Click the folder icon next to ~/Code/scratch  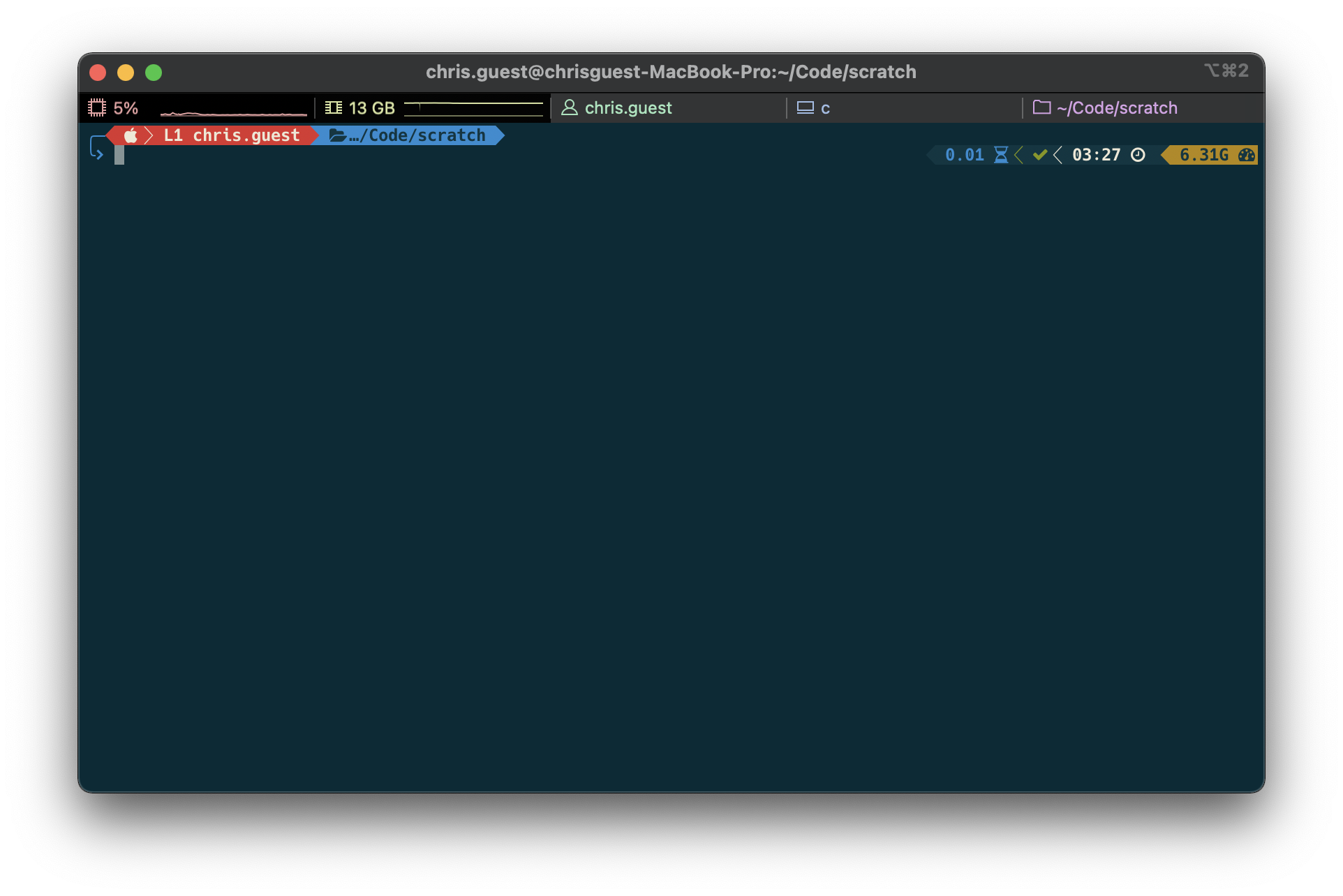[x=1041, y=107]
